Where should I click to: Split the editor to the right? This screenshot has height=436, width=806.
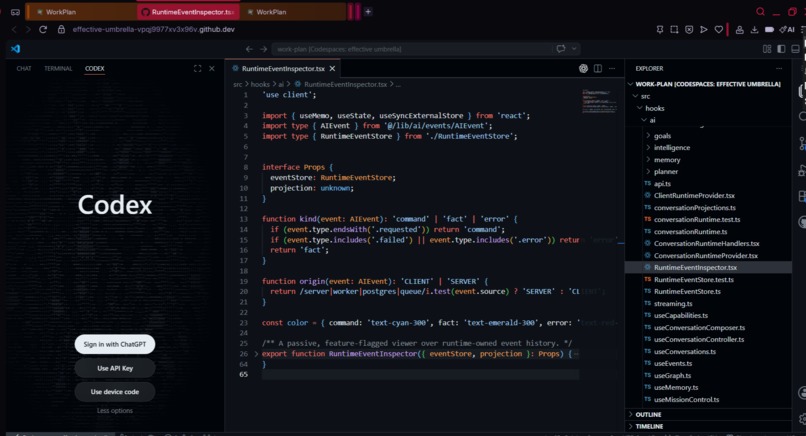(x=598, y=68)
